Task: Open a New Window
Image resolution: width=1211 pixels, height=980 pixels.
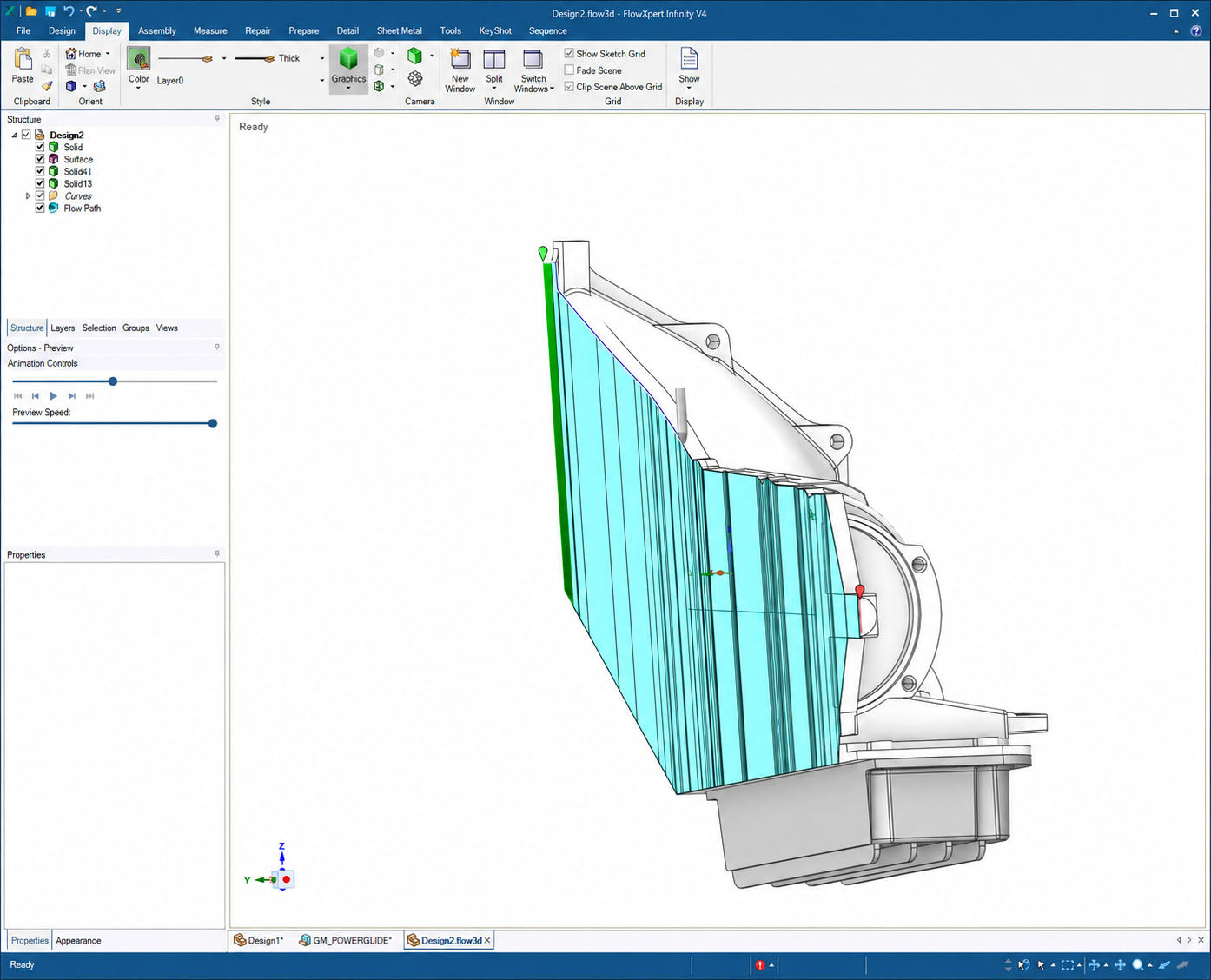Action: click(460, 70)
